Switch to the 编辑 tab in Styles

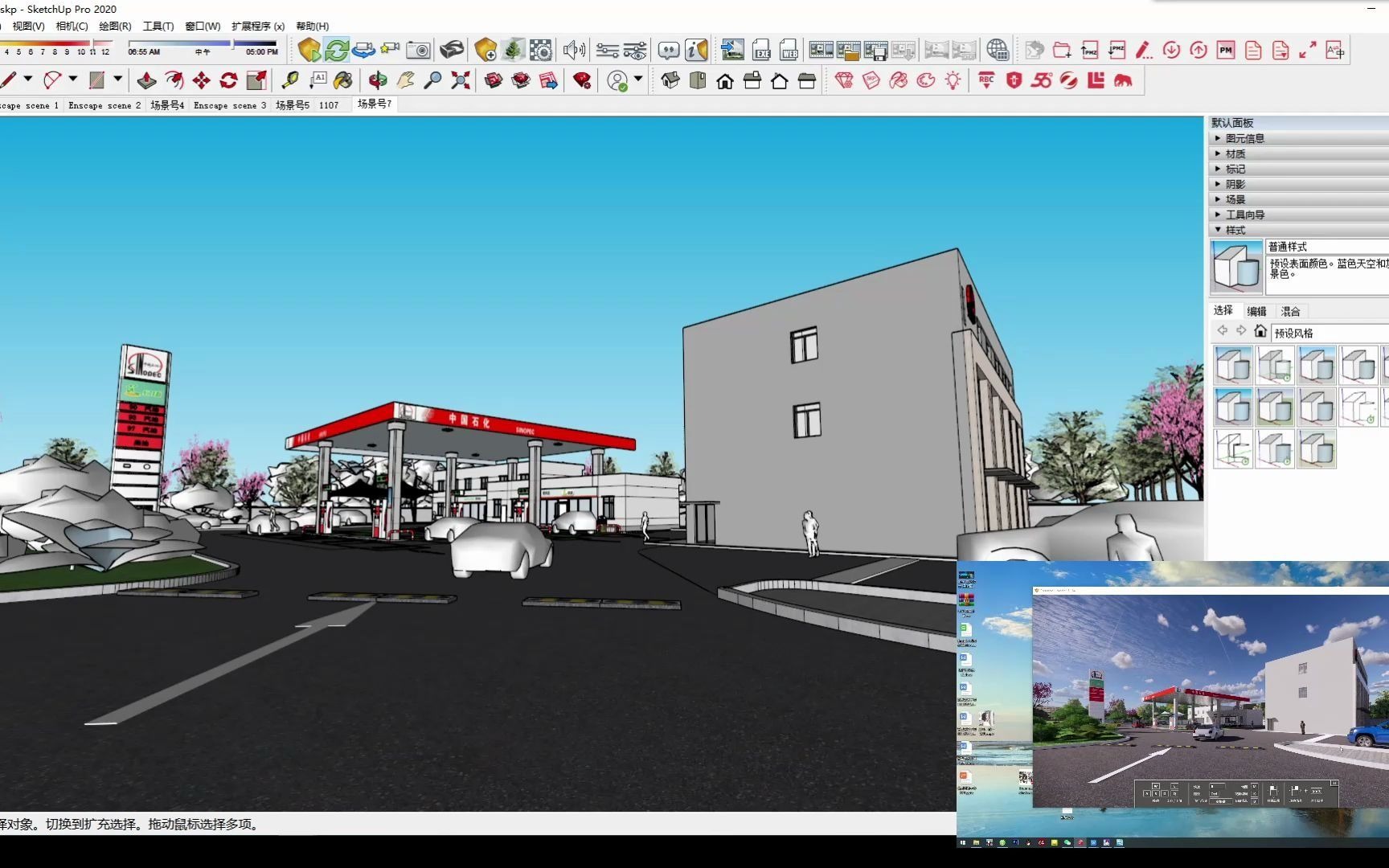tap(1256, 311)
